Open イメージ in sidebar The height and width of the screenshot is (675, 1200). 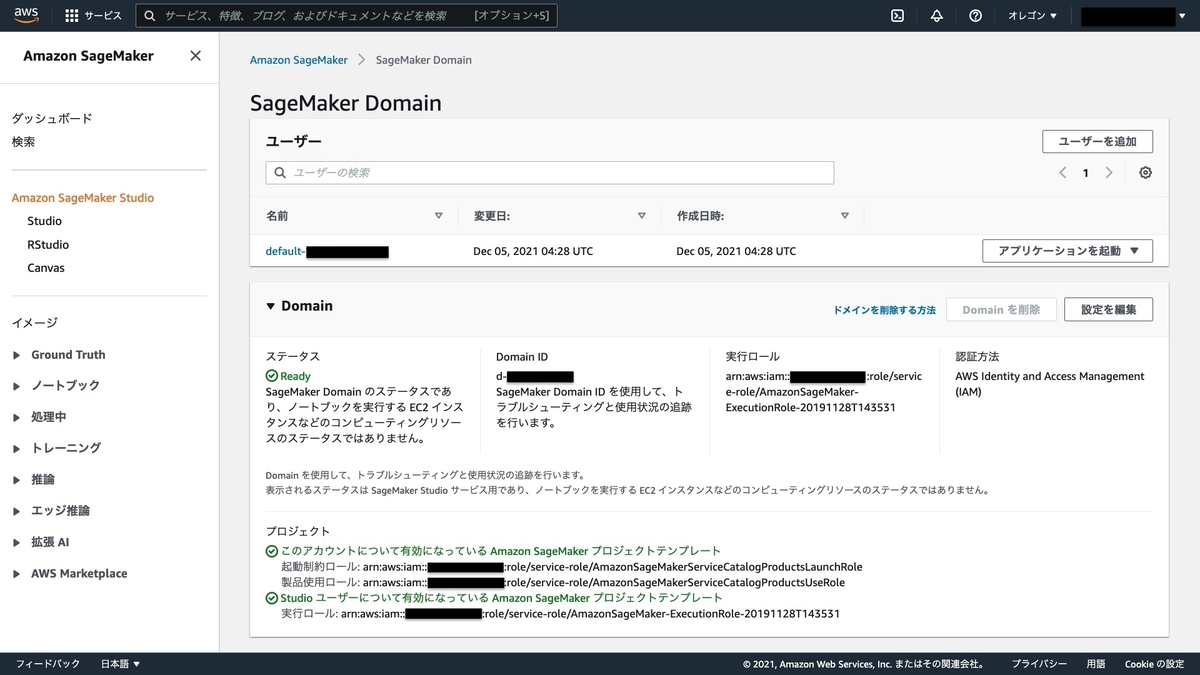click(35, 323)
